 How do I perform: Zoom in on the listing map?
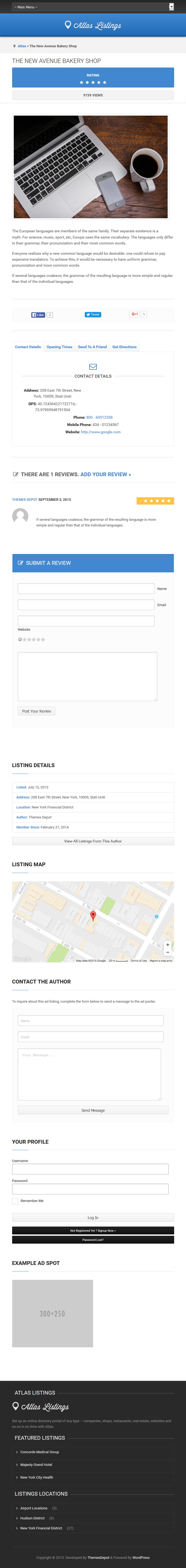168,945
